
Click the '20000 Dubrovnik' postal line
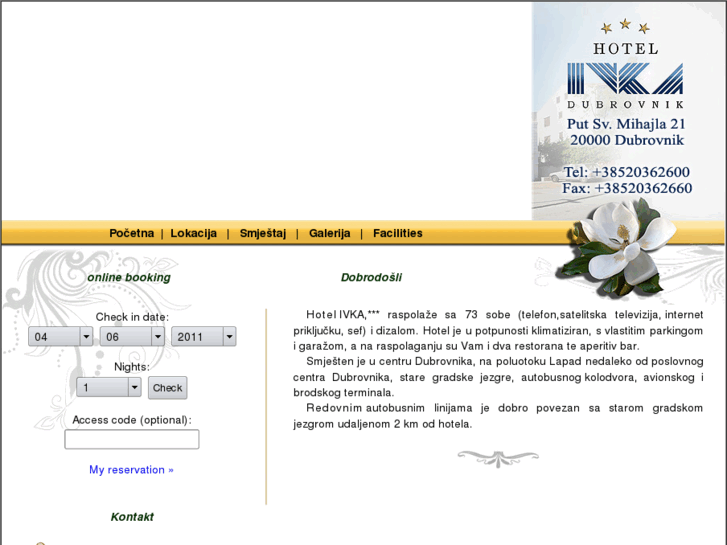627,140
